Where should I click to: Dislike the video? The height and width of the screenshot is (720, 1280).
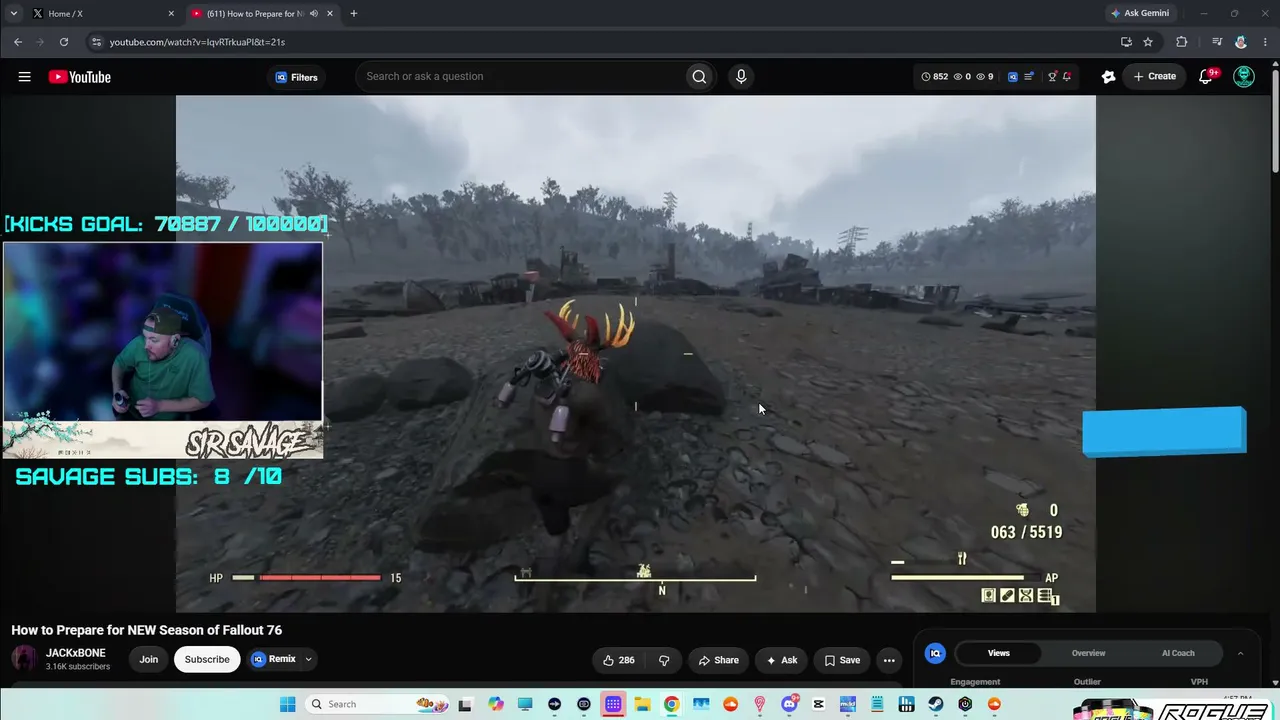tap(664, 660)
